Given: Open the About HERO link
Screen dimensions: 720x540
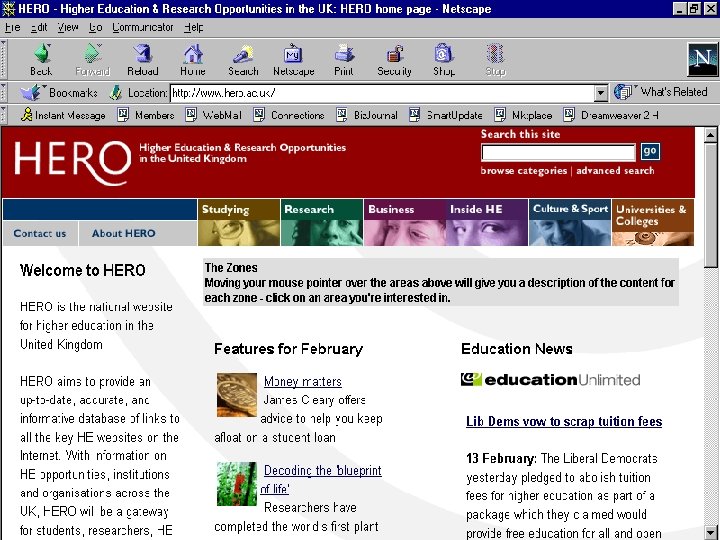Looking at the screenshot, I should coord(124,233).
